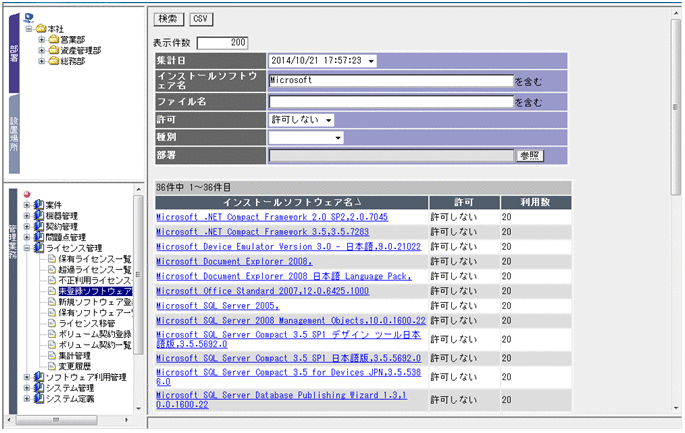Switch to the 設置場所 vertical tab
Image resolution: width=685 pixels, height=433 pixels.
click(14, 134)
